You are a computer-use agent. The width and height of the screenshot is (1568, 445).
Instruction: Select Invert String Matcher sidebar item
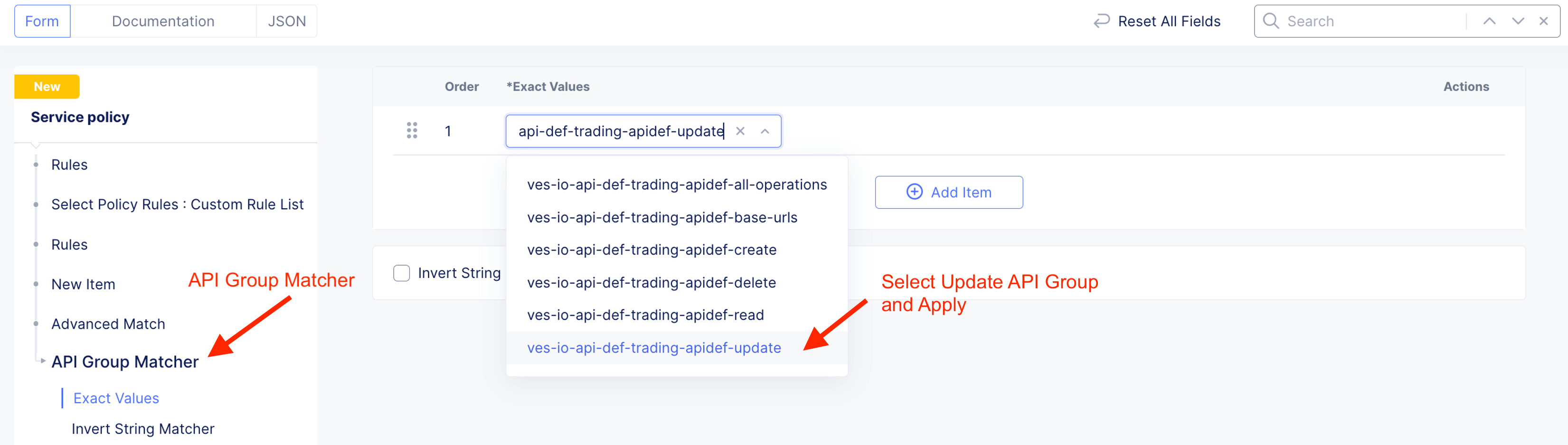point(143,428)
